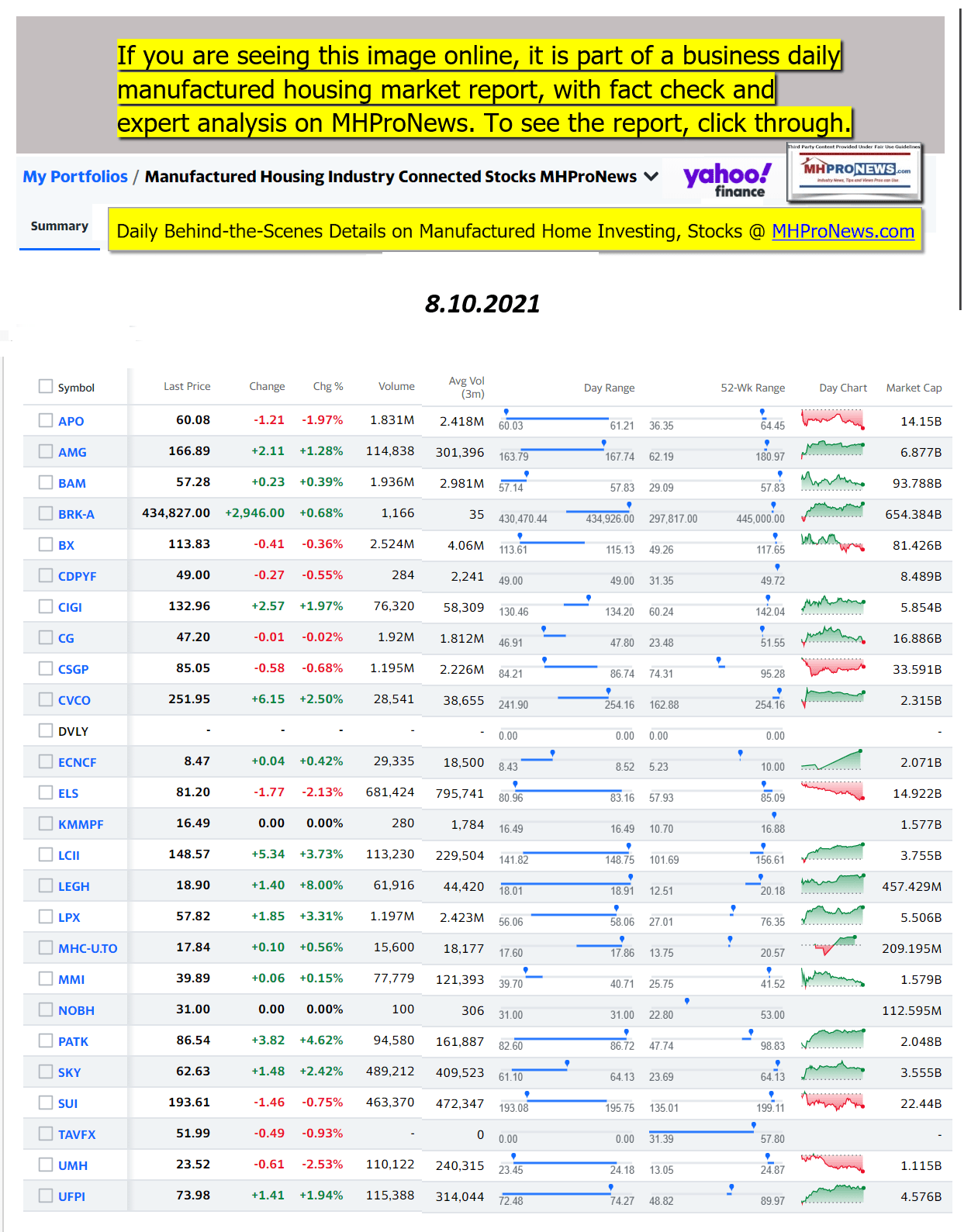The width and height of the screenshot is (978, 1232).
Task: Tick the select-all checkbox beside Symbol
Action: click(46, 386)
